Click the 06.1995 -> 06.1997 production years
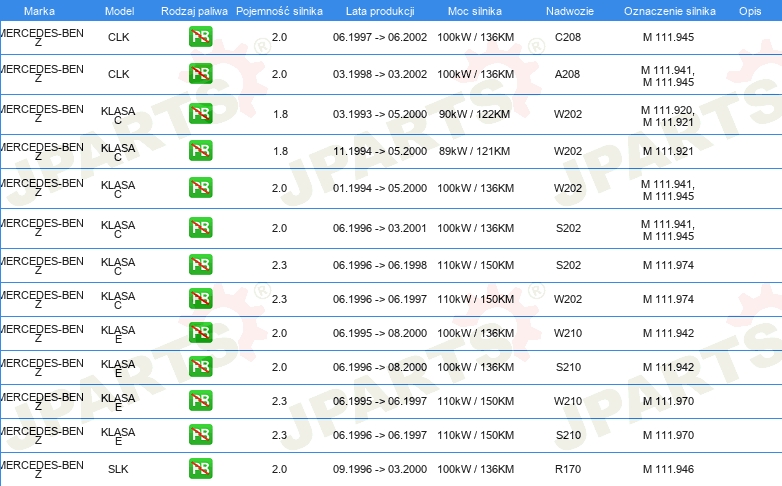The image size is (782, 486). [x=380, y=401]
